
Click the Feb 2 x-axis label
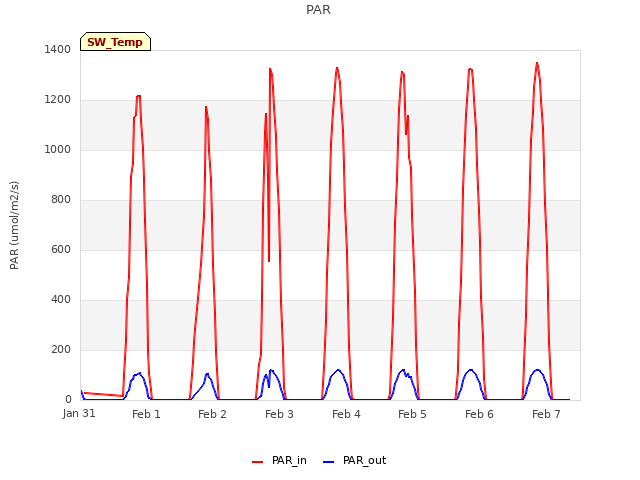coord(212,414)
